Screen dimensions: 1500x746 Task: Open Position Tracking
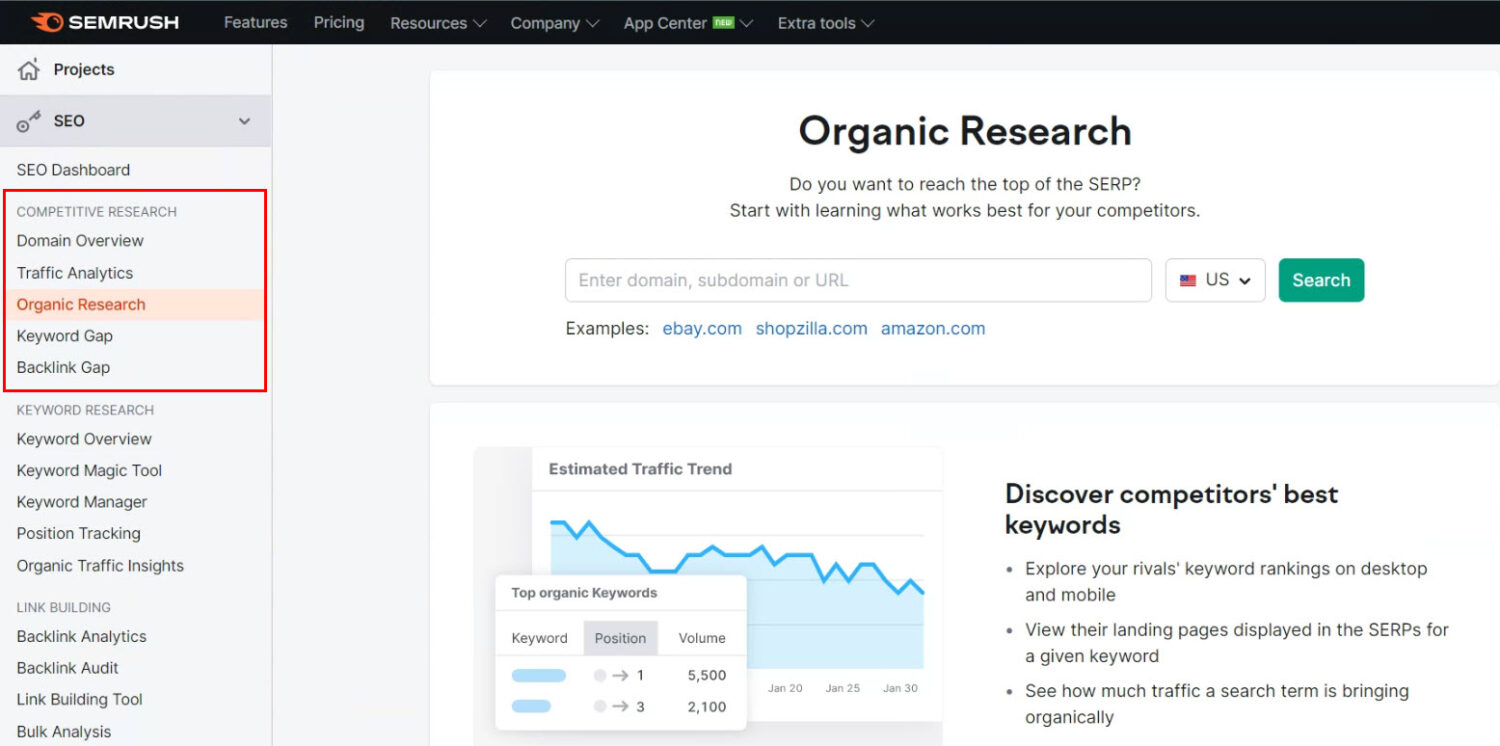pyautogui.click(x=79, y=534)
